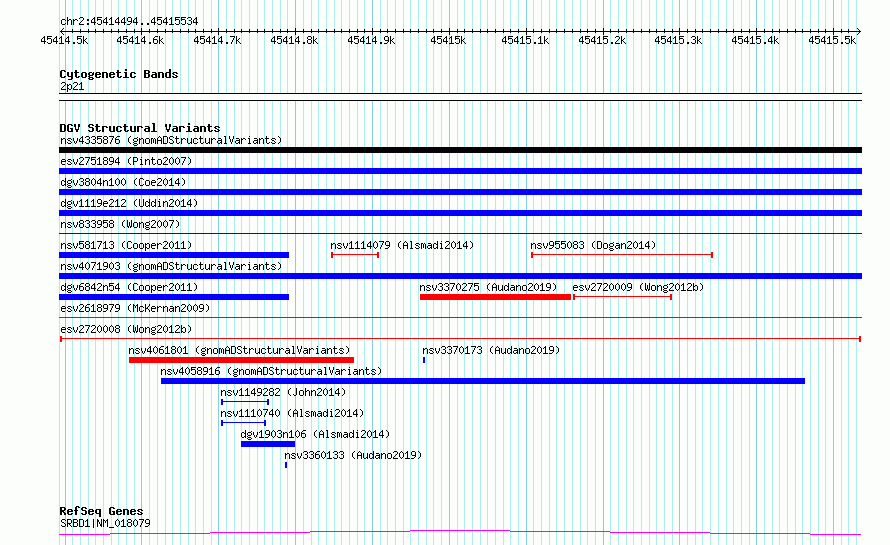
Task: Open the esv2720009 (Wong2012b) label
Action: coord(638,287)
